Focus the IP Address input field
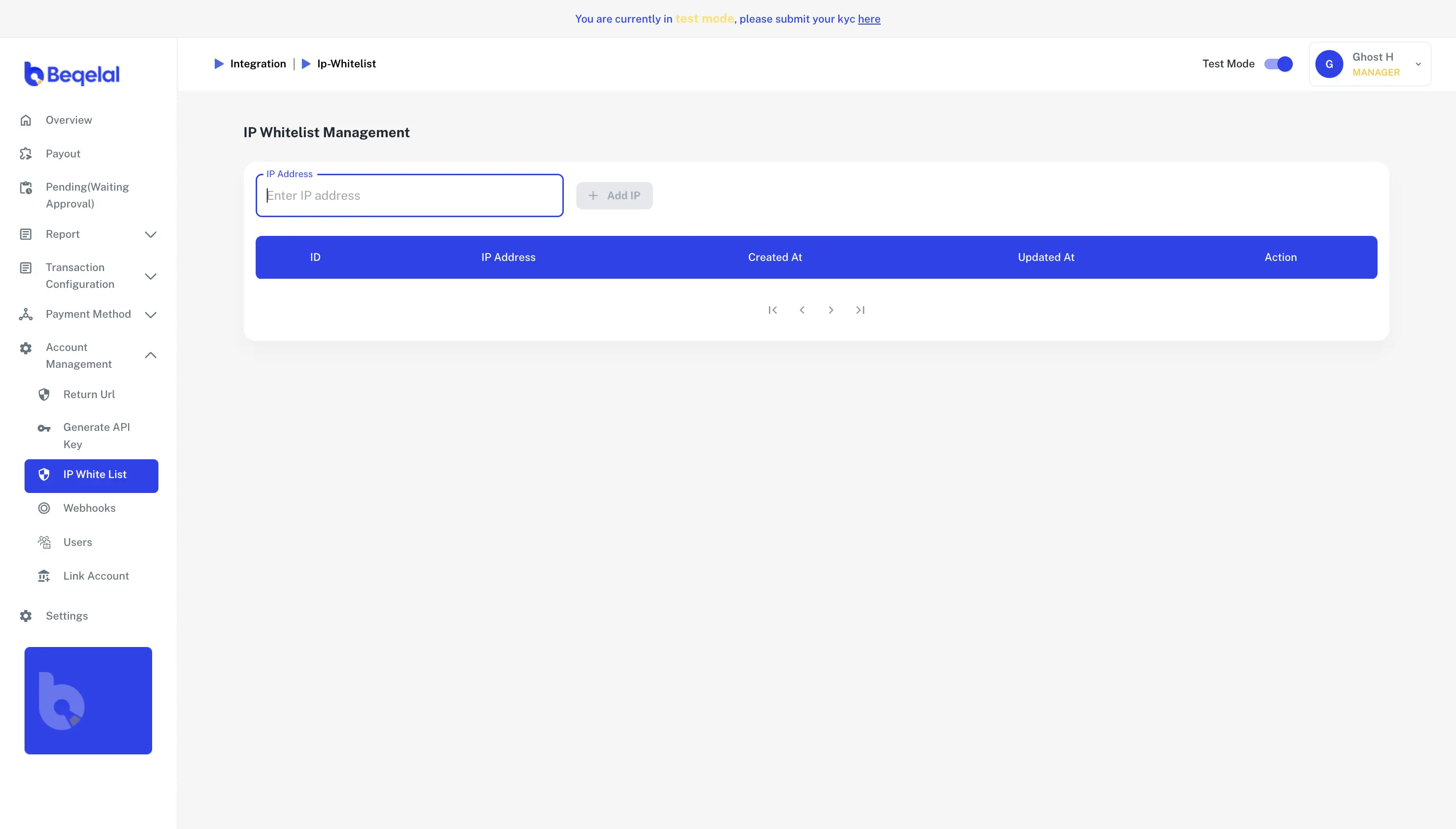This screenshot has width=1456, height=829. (x=409, y=196)
